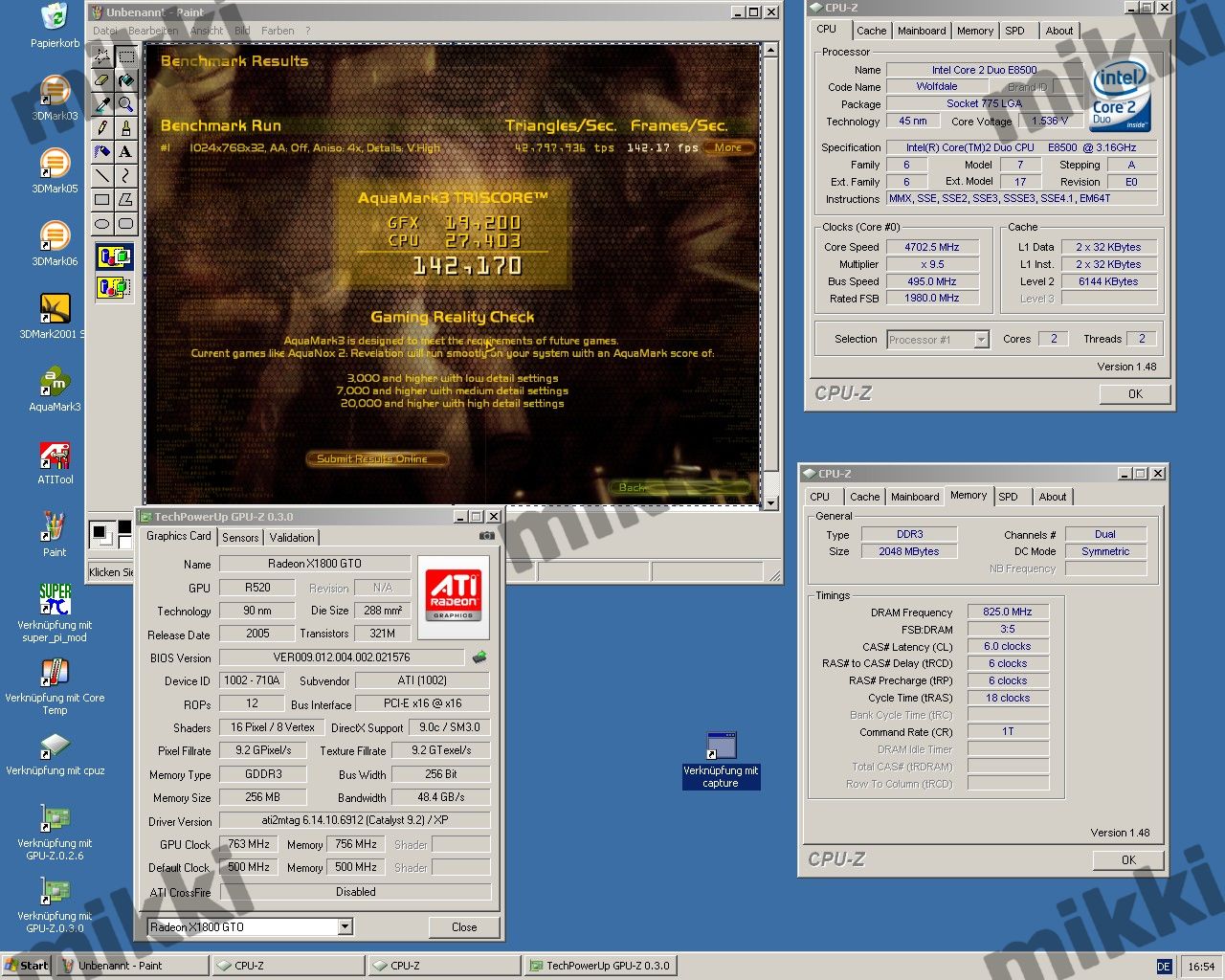The image size is (1225, 980).
Task: Click the More button in benchmark results
Action: (728, 147)
